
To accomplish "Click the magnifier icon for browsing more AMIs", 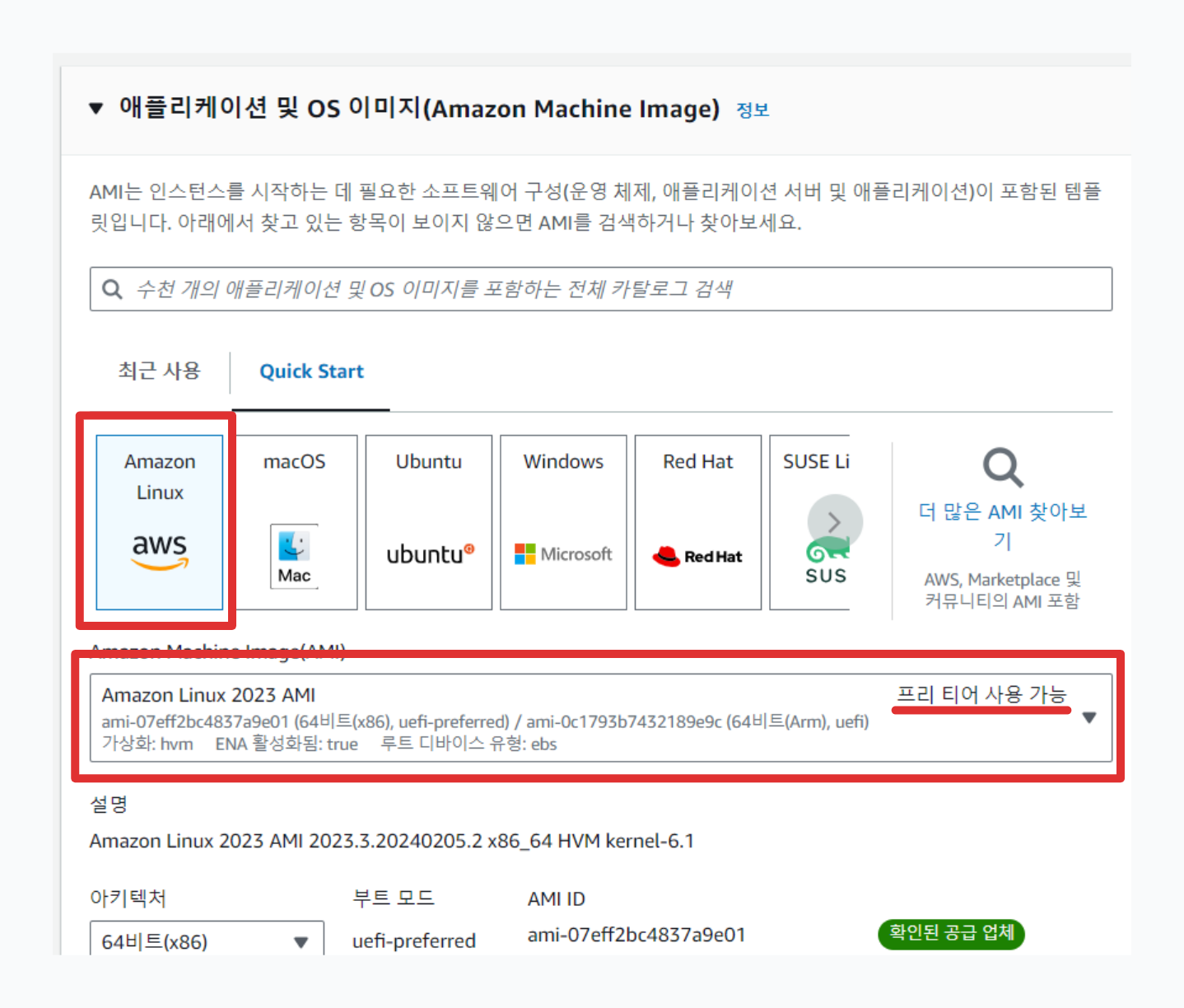I will point(1003,468).
